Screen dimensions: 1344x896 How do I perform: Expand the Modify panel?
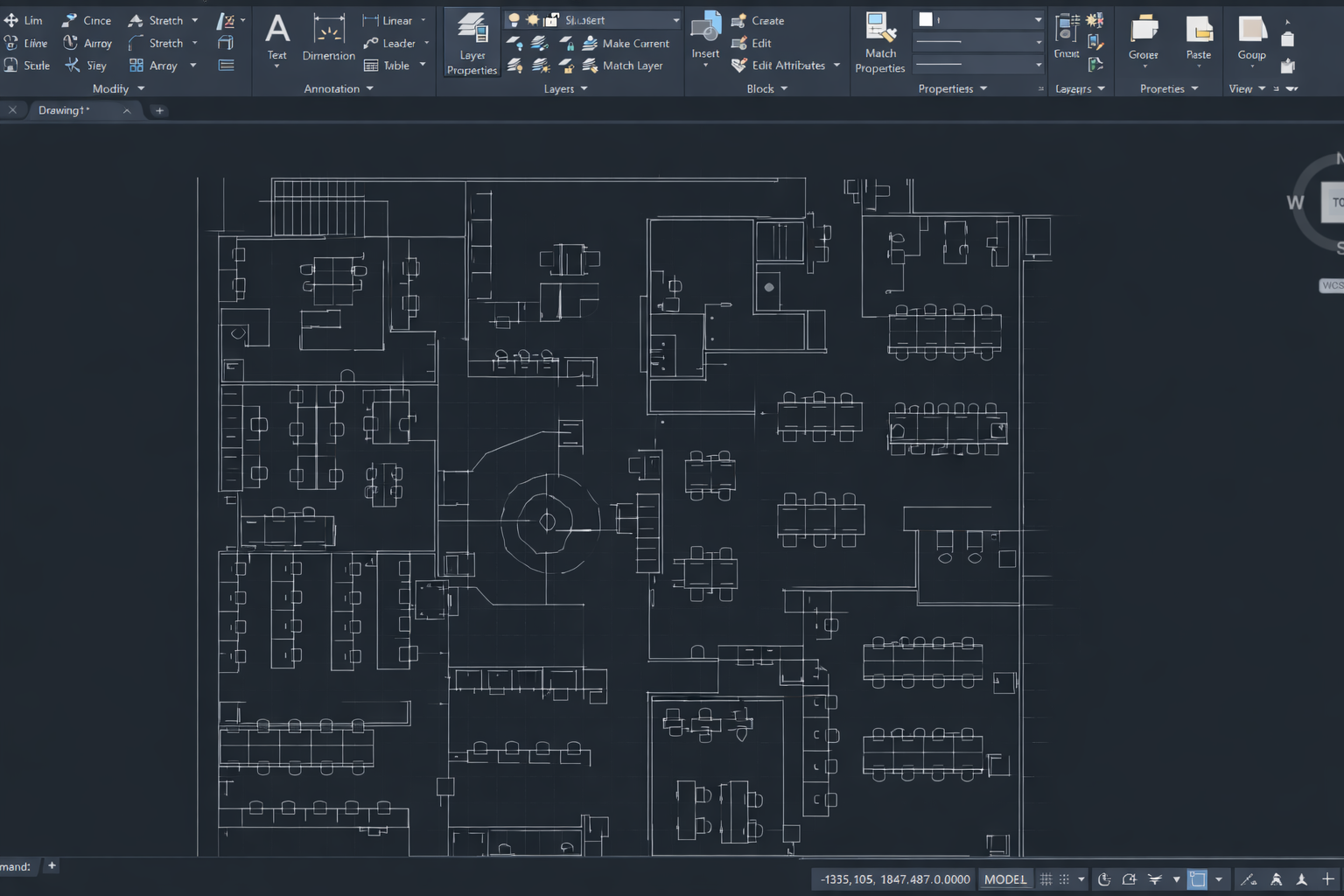click(139, 87)
